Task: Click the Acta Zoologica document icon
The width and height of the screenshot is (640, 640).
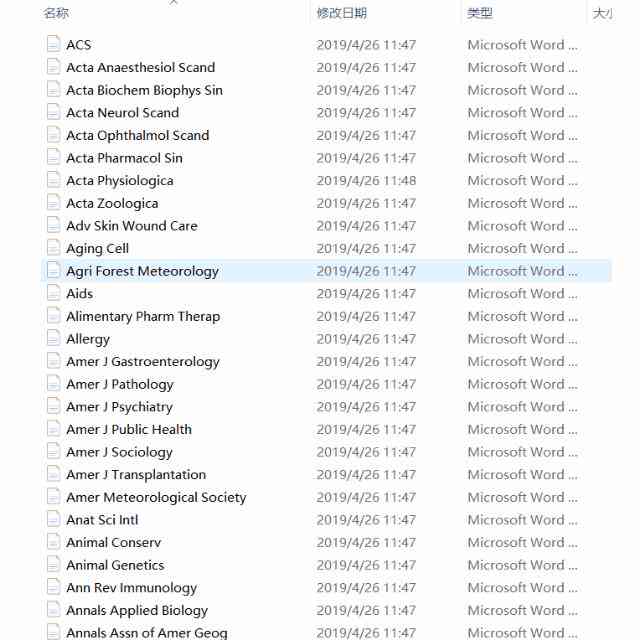Action: (53, 202)
